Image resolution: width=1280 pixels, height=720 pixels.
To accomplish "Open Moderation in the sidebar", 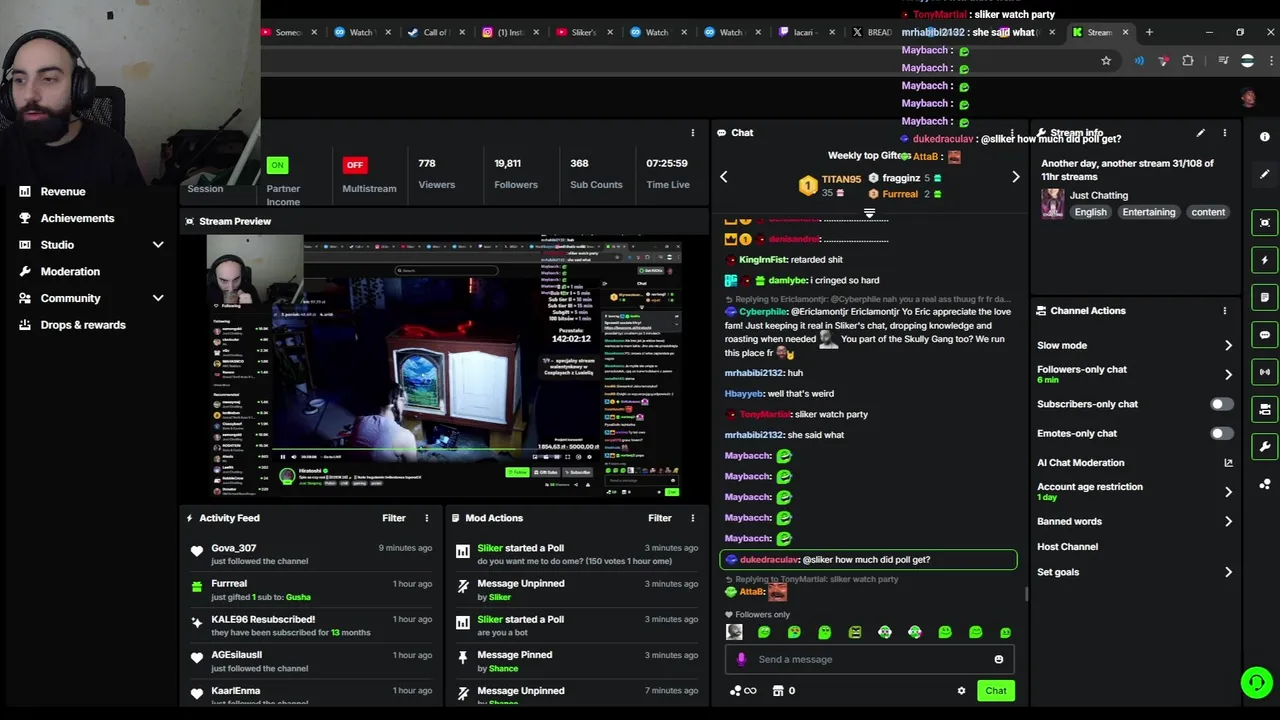I will tap(70, 271).
